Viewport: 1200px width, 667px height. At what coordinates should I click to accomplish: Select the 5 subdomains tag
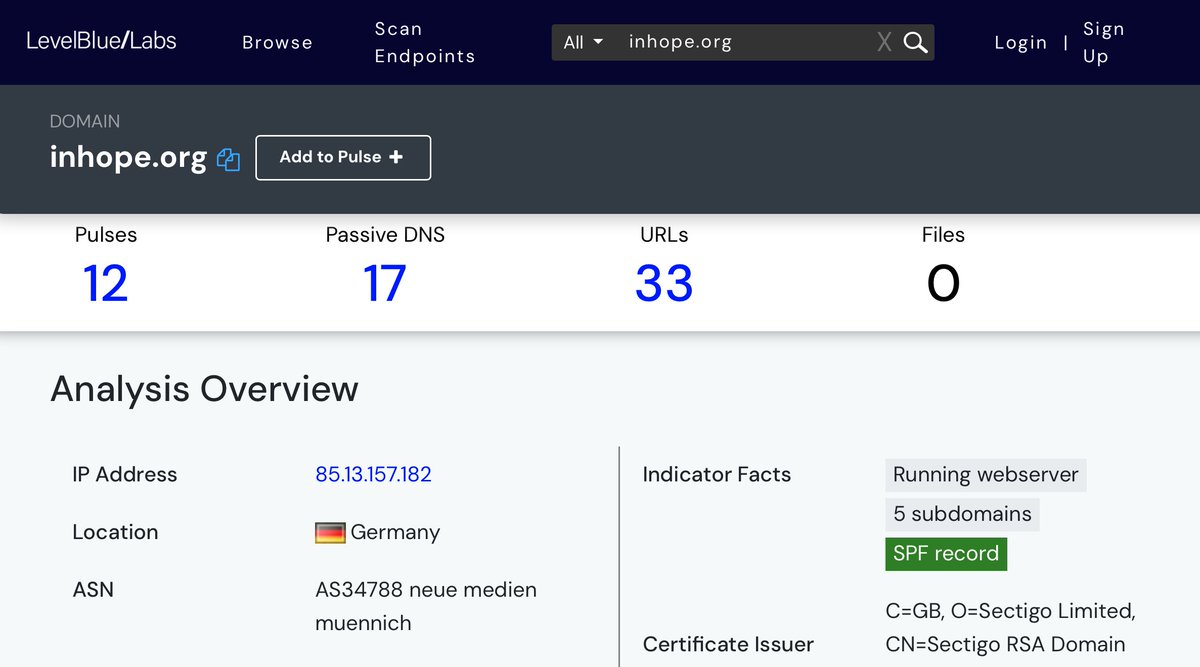[961, 514]
